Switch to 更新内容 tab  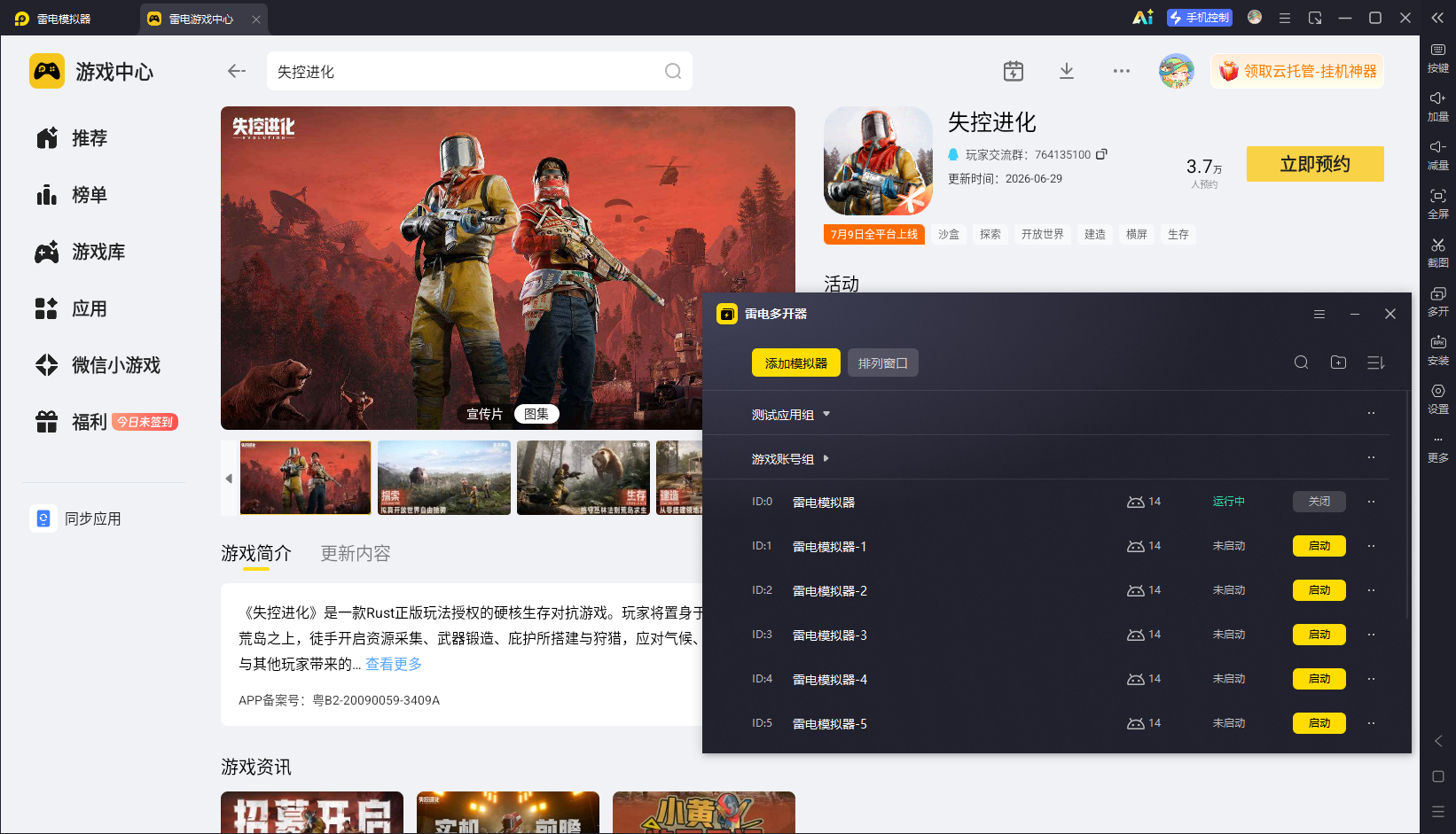[x=356, y=553]
